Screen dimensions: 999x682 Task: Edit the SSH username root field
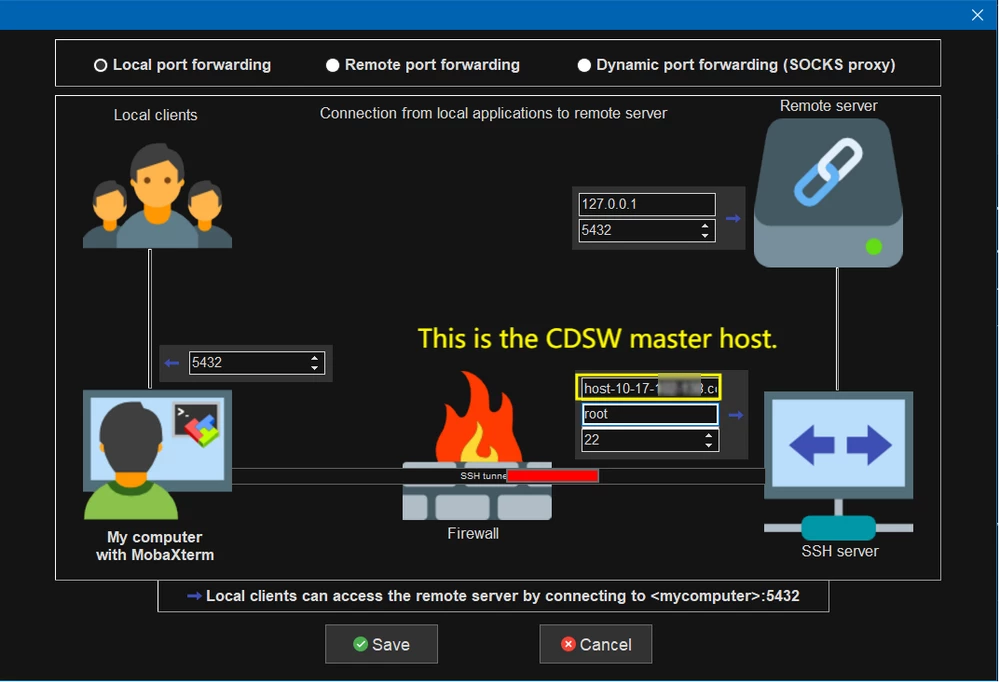pos(650,414)
